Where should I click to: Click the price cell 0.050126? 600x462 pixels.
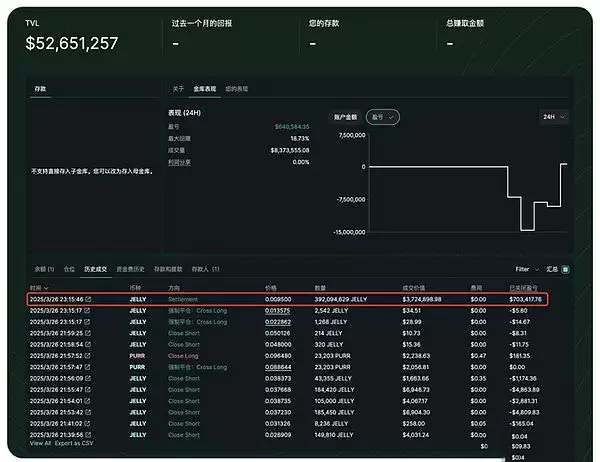(277, 333)
